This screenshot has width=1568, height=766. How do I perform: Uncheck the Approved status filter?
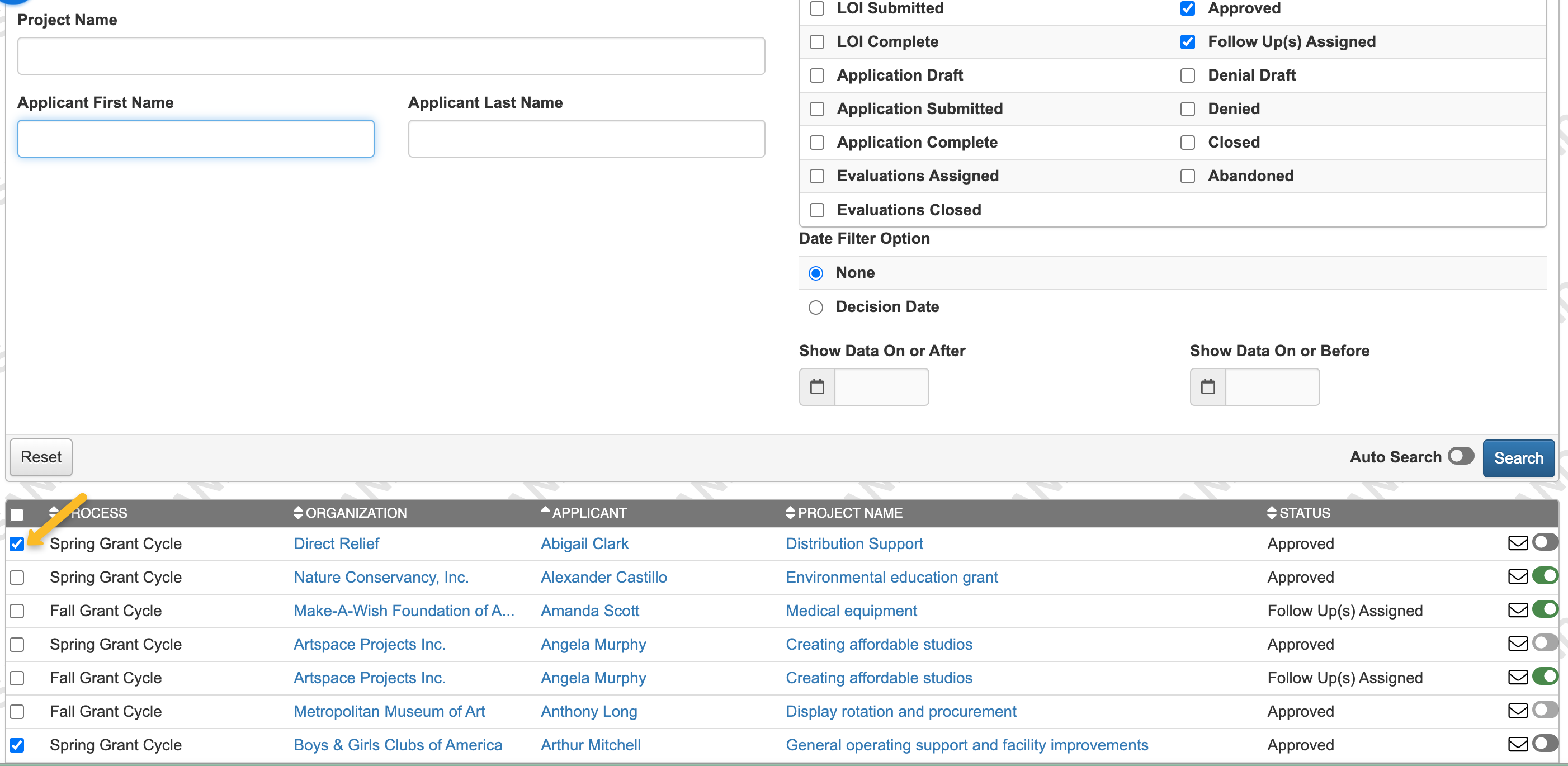coord(1188,8)
